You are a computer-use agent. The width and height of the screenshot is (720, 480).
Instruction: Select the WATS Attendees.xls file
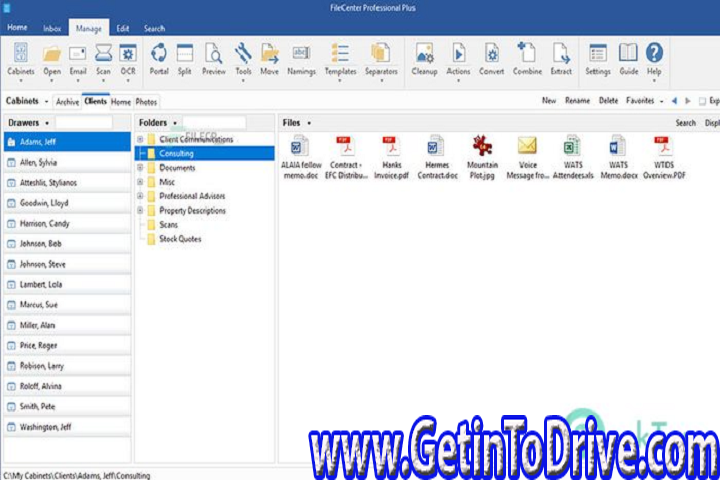point(573,158)
